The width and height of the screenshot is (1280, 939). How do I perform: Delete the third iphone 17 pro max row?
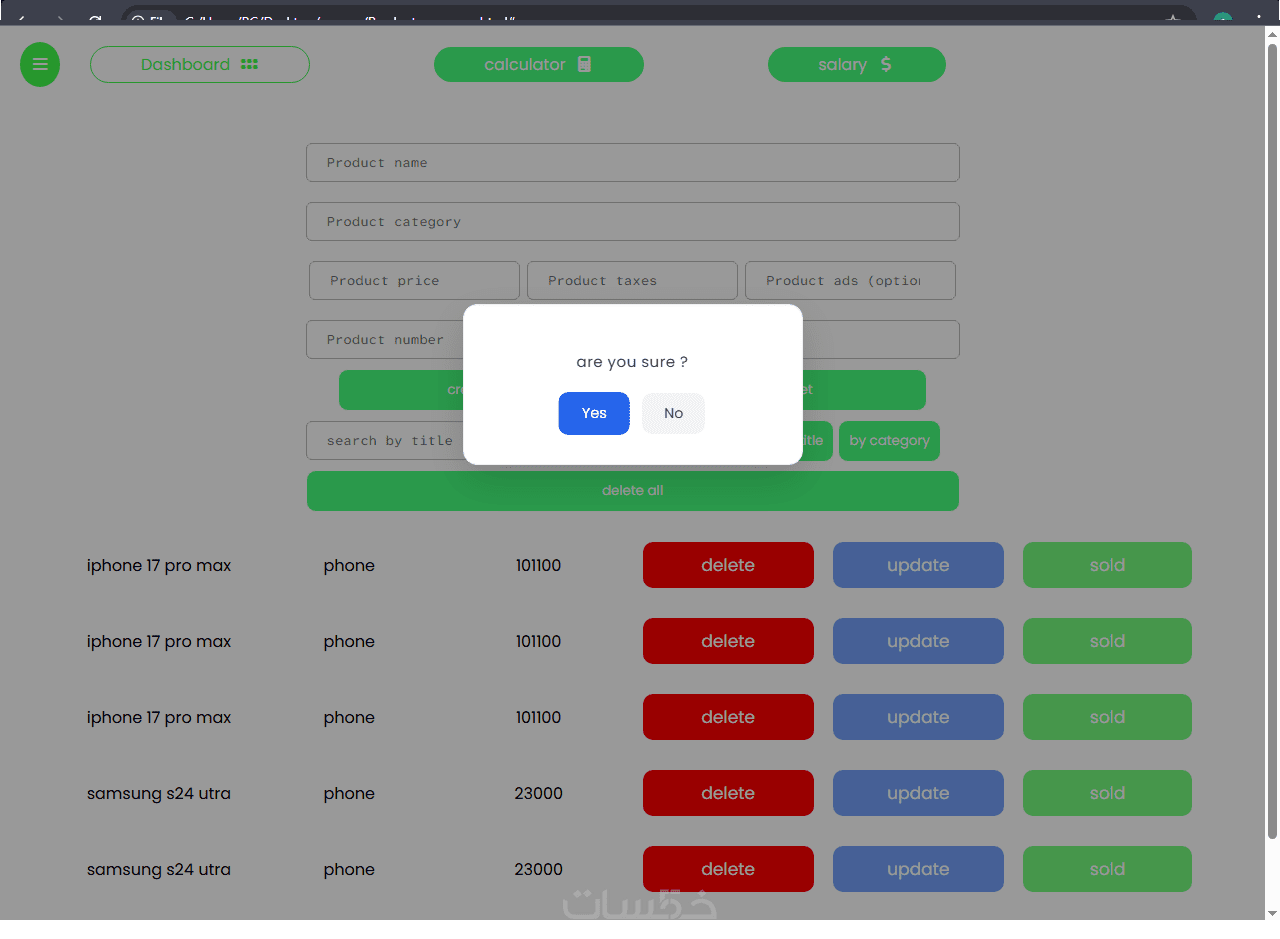[x=728, y=717]
